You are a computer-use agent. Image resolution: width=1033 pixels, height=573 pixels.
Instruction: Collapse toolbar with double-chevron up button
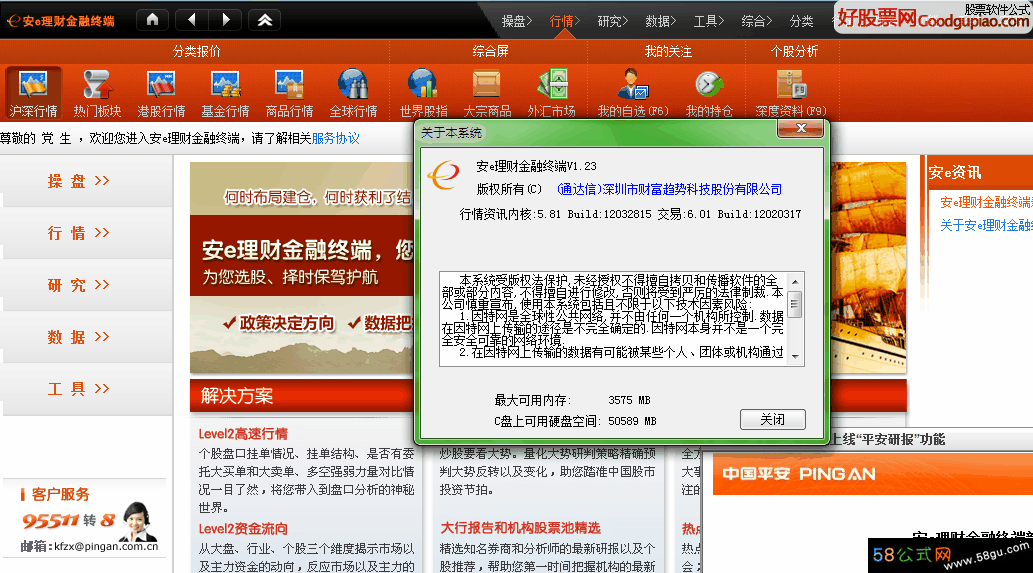tap(265, 20)
